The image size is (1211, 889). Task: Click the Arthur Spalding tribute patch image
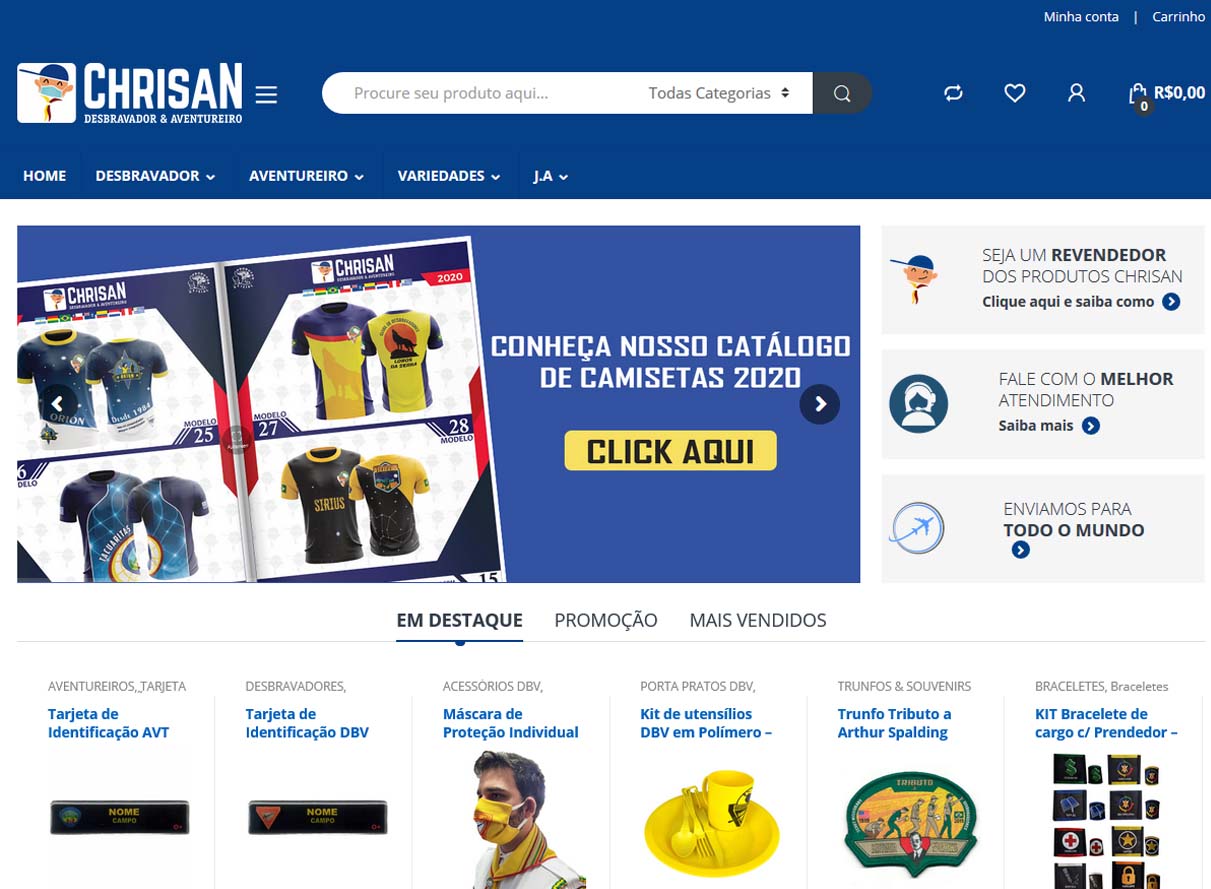click(909, 825)
